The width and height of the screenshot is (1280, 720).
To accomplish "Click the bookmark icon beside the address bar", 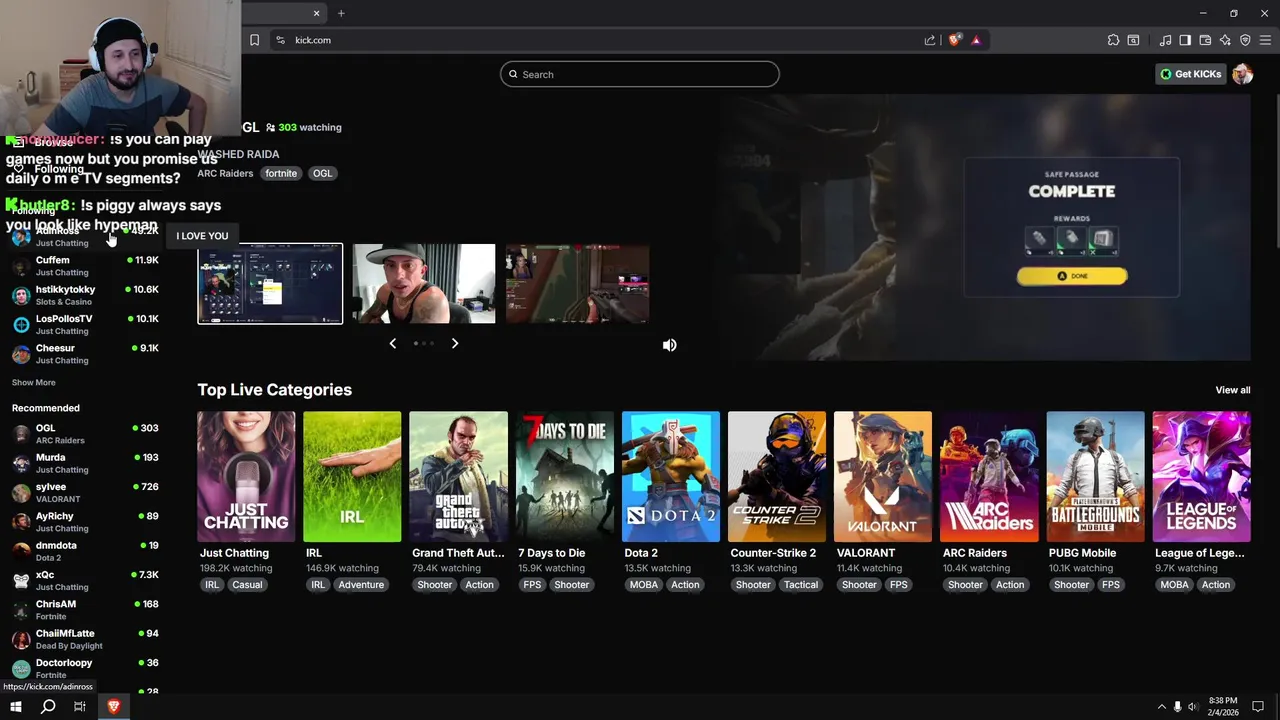I will point(254,40).
